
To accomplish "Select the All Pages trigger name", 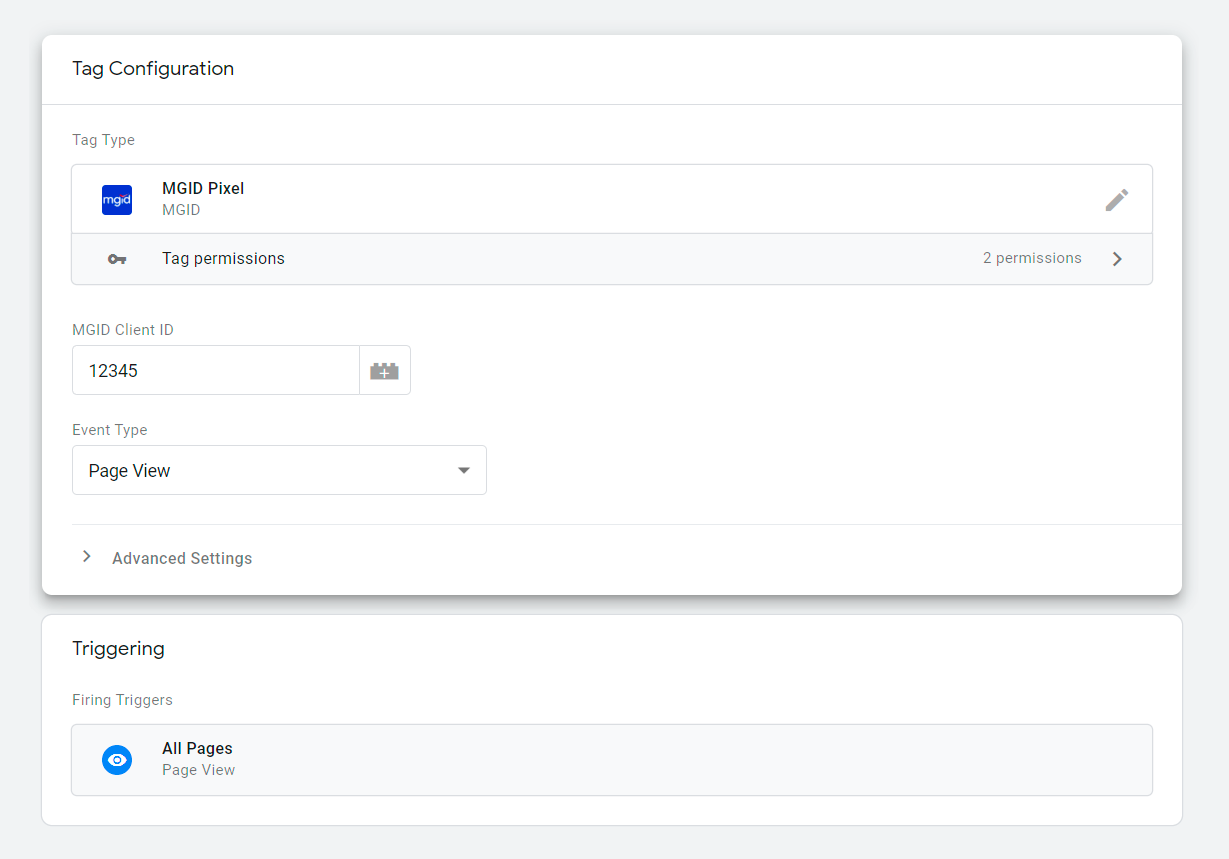I will (x=197, y=748).
